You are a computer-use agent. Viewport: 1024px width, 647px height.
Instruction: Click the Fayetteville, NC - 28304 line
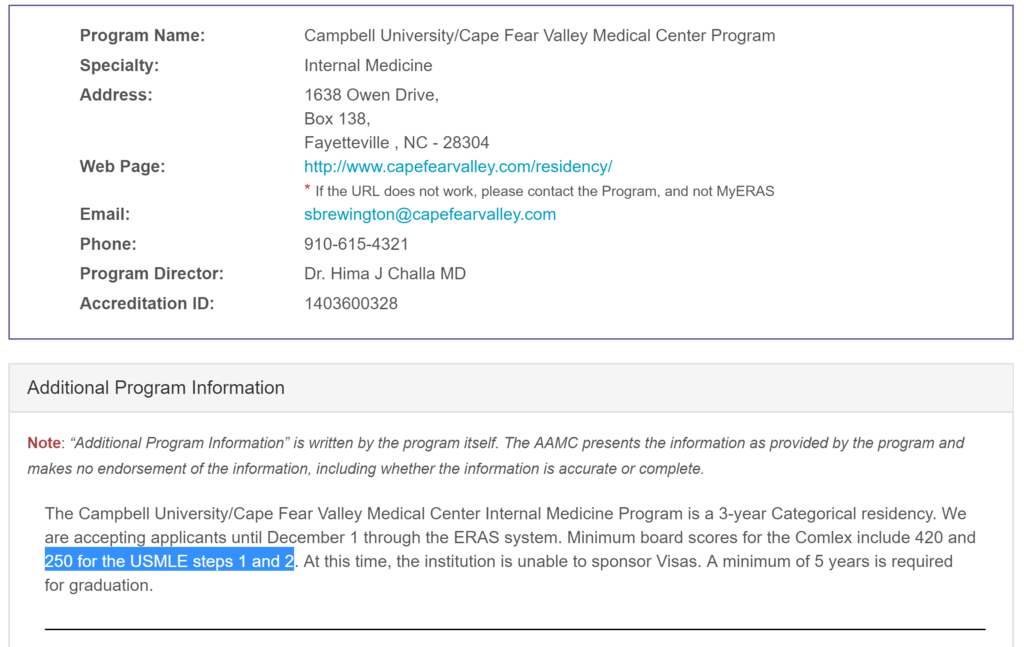pos(397,143)
